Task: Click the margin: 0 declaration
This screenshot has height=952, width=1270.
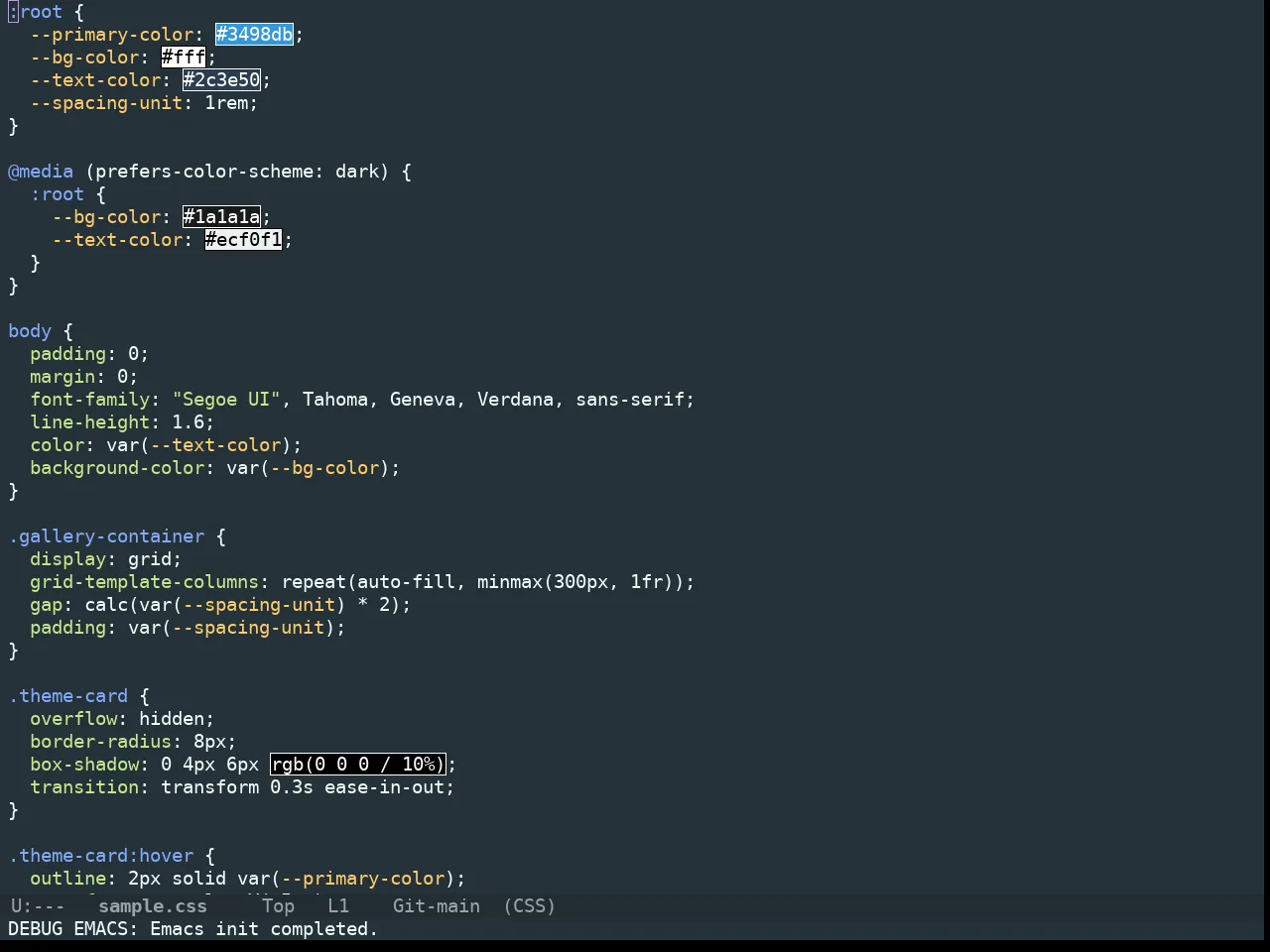Action: 84,377
